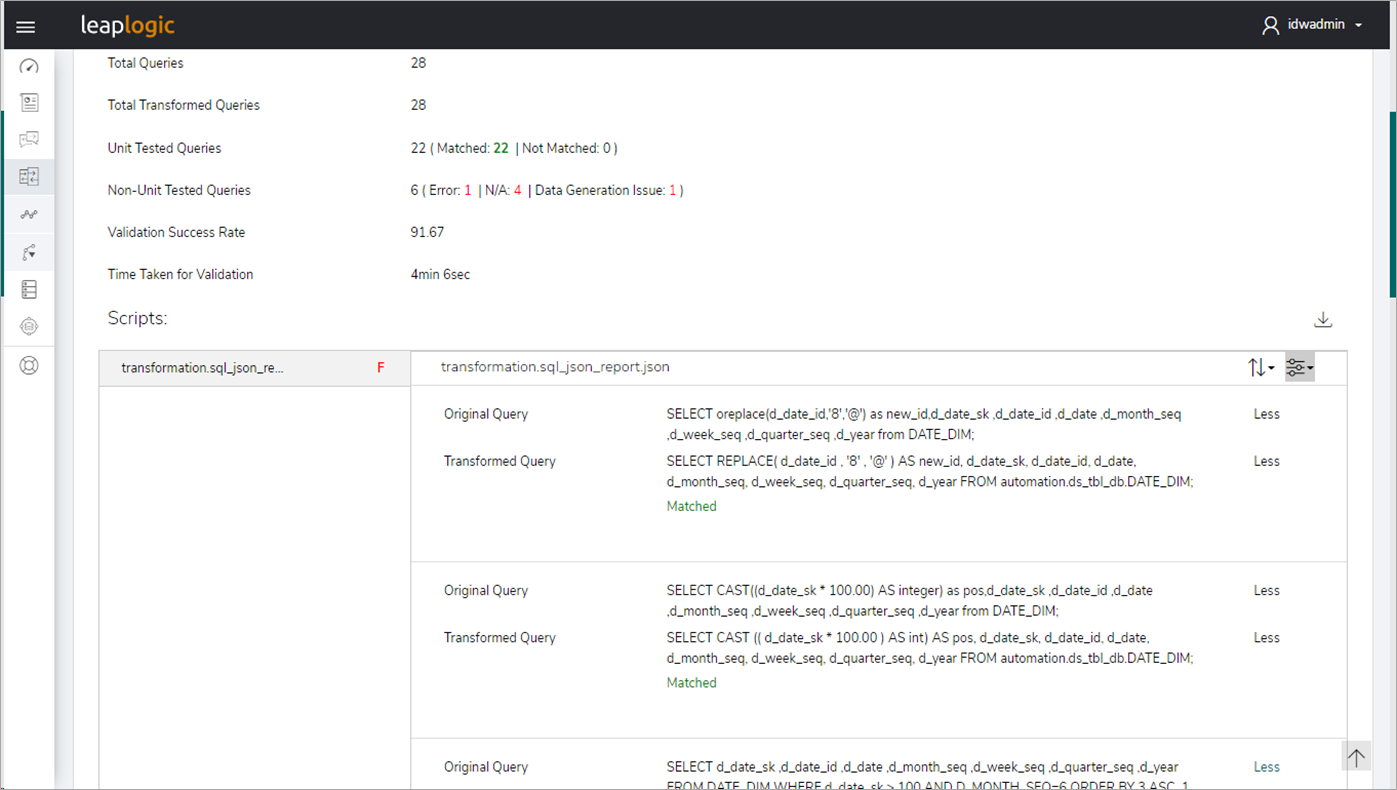
Task: Download the scripts report via download icon
Action: [1322, 318]
